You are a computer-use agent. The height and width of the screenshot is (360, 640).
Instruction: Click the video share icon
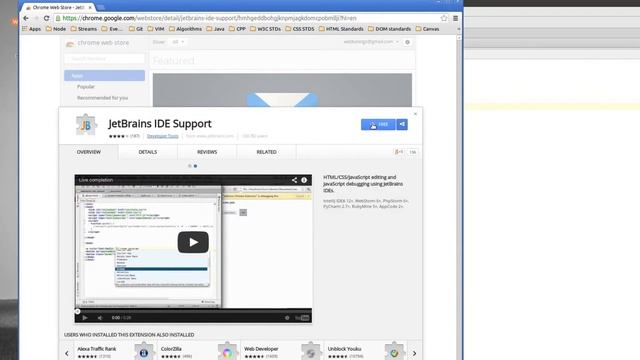(294, 180)
